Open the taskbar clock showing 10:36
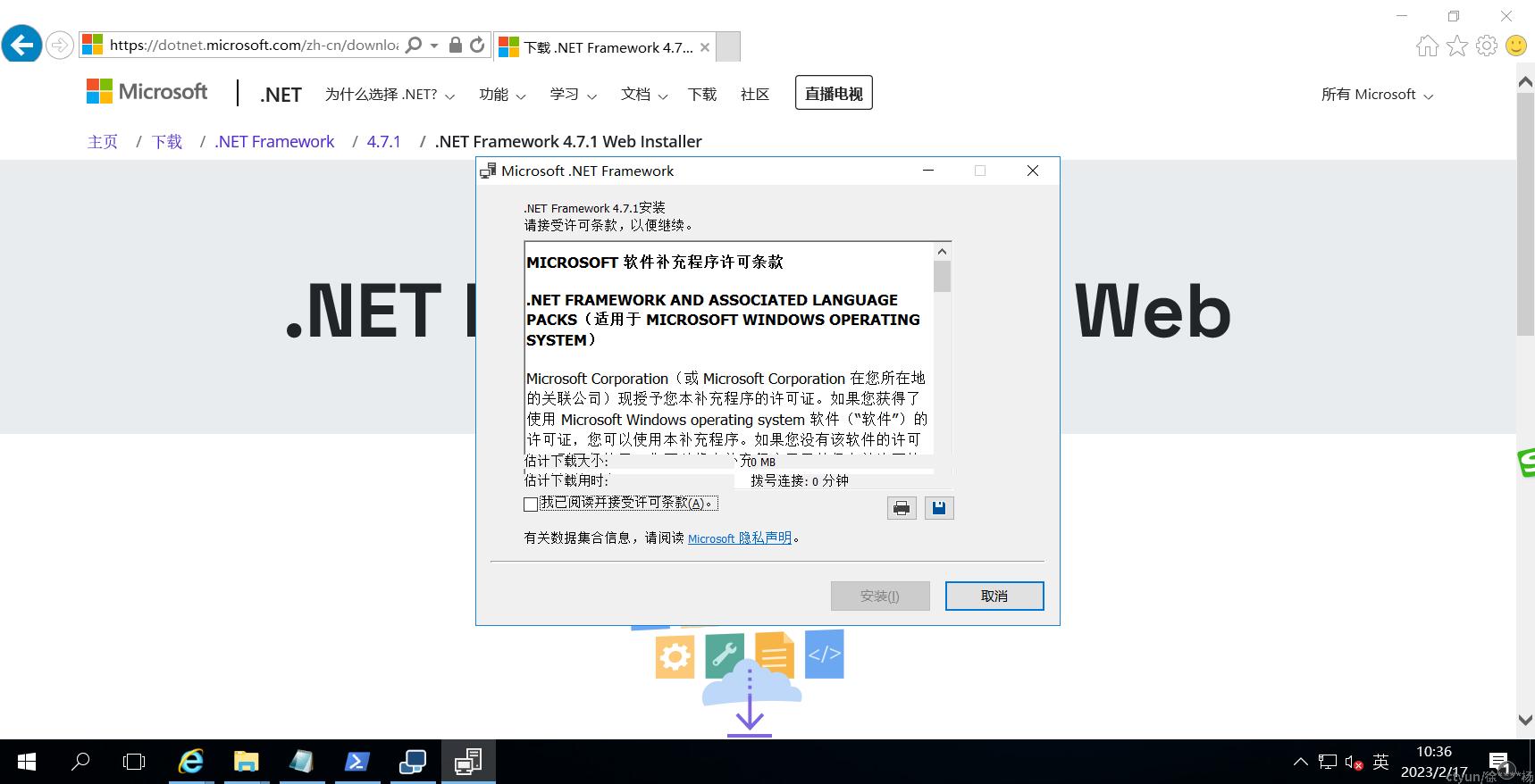 (x=1434, y=762)
